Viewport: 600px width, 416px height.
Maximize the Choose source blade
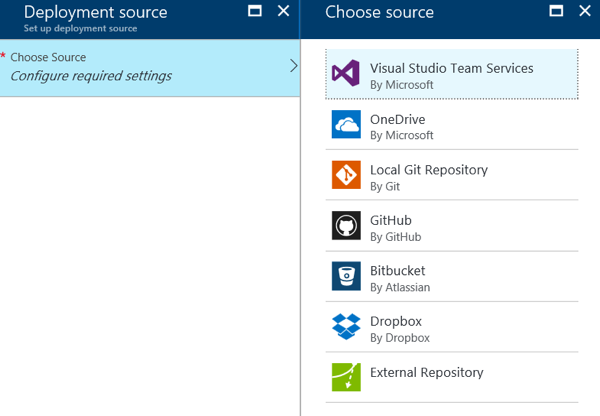tap(556, 11)
